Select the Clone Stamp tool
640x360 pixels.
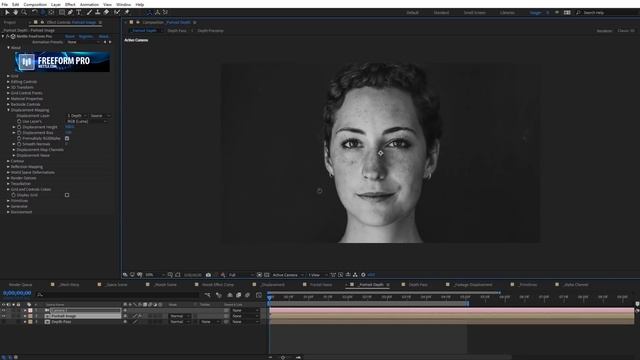pos(98,13)
